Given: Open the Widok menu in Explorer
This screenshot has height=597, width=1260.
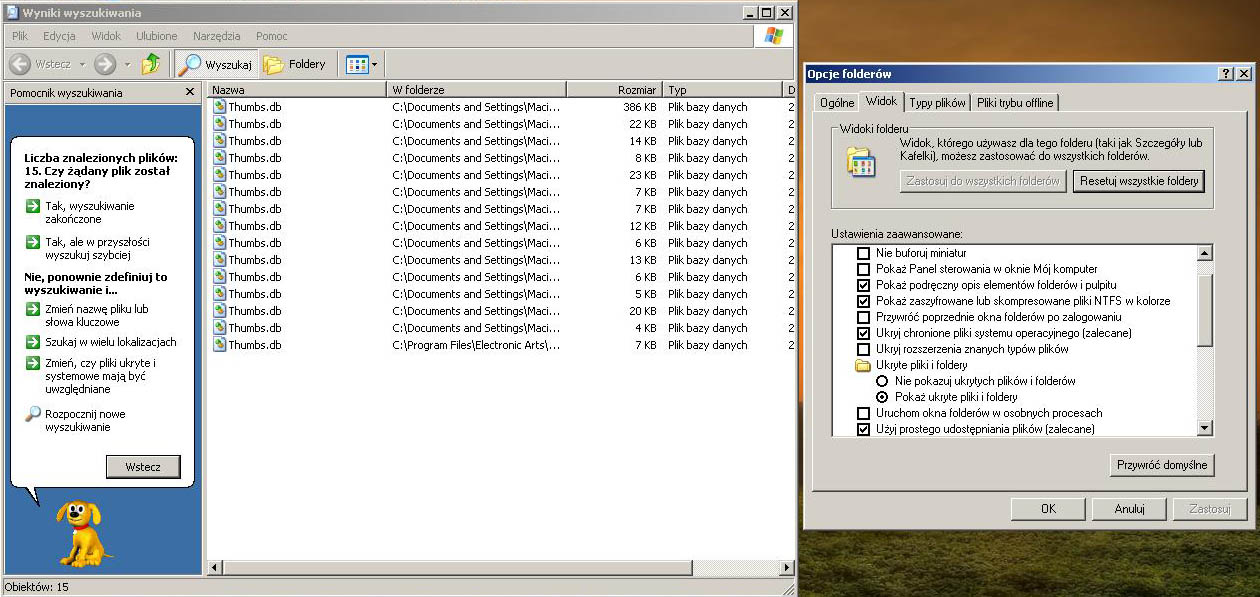Looking at the screenshot, I should tap(106, 36).
